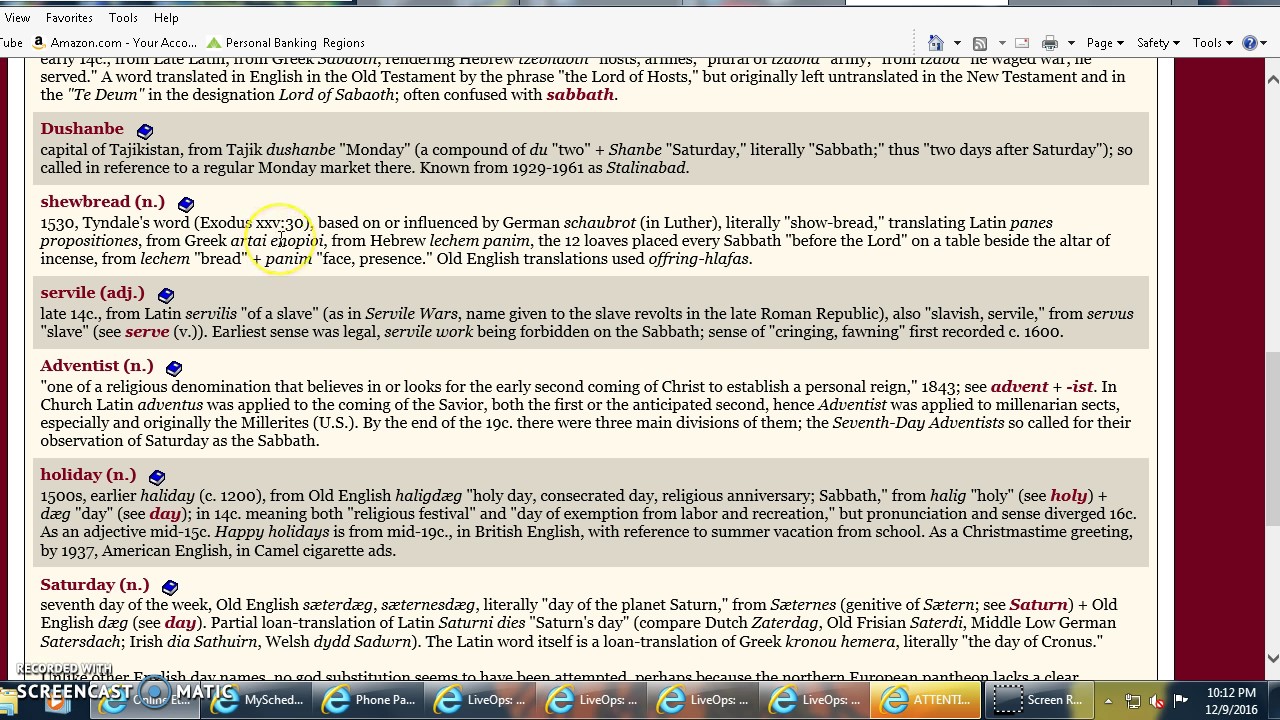
Task: Open the orange ATTENTI... taskbar window
Action: pyautogui.click(x=926, y=700)
